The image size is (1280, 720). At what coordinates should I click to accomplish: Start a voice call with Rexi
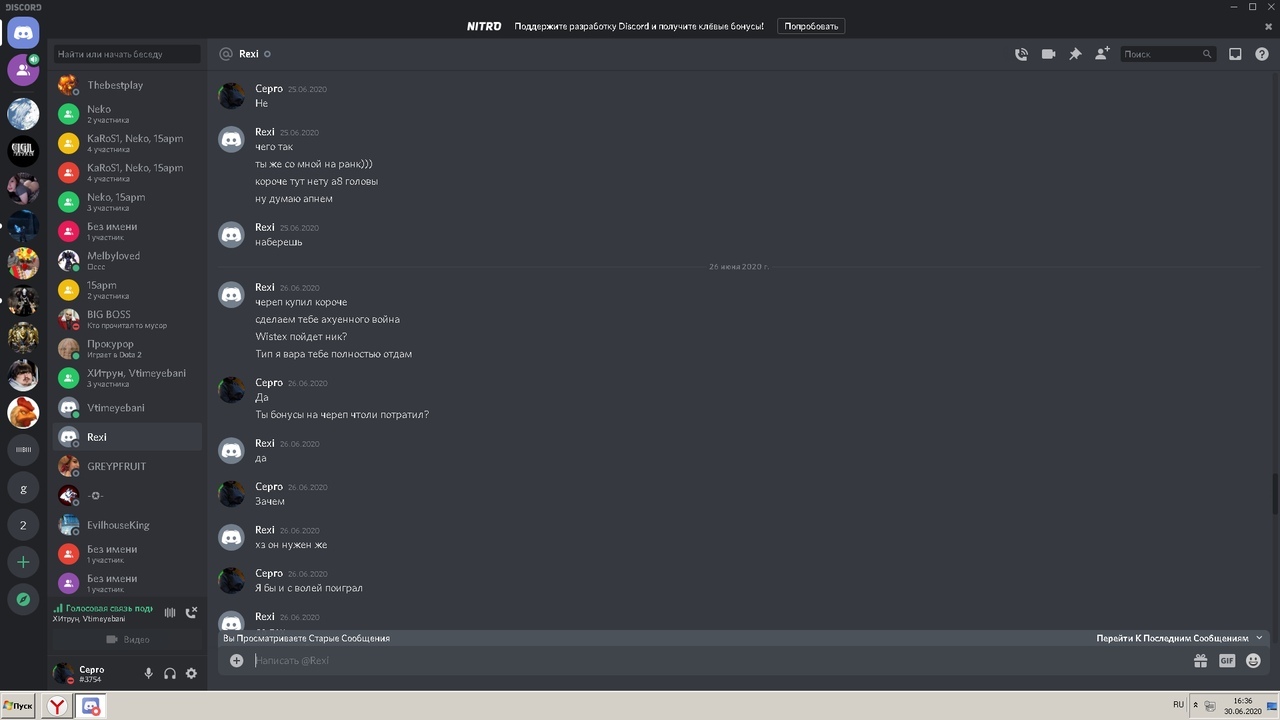coord(1021,54)
